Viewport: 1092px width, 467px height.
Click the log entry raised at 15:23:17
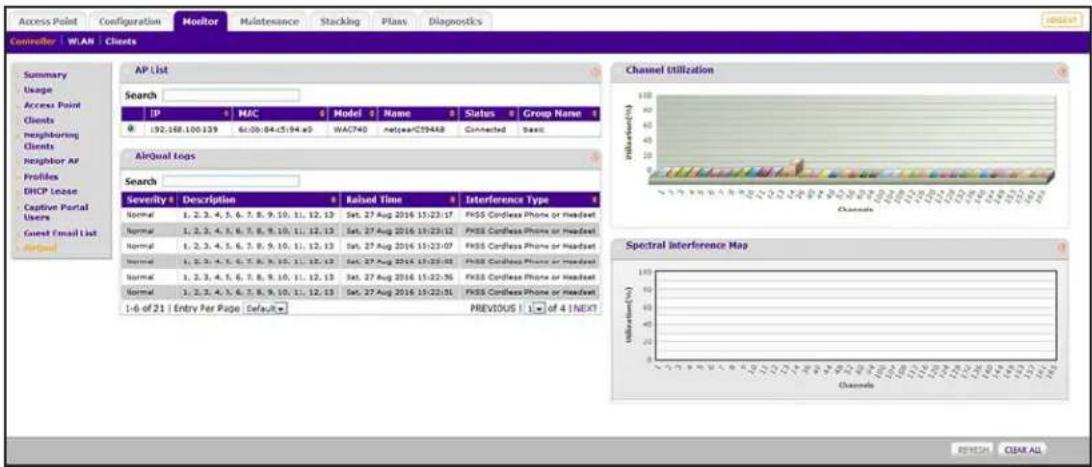click(x=360, y=214)
